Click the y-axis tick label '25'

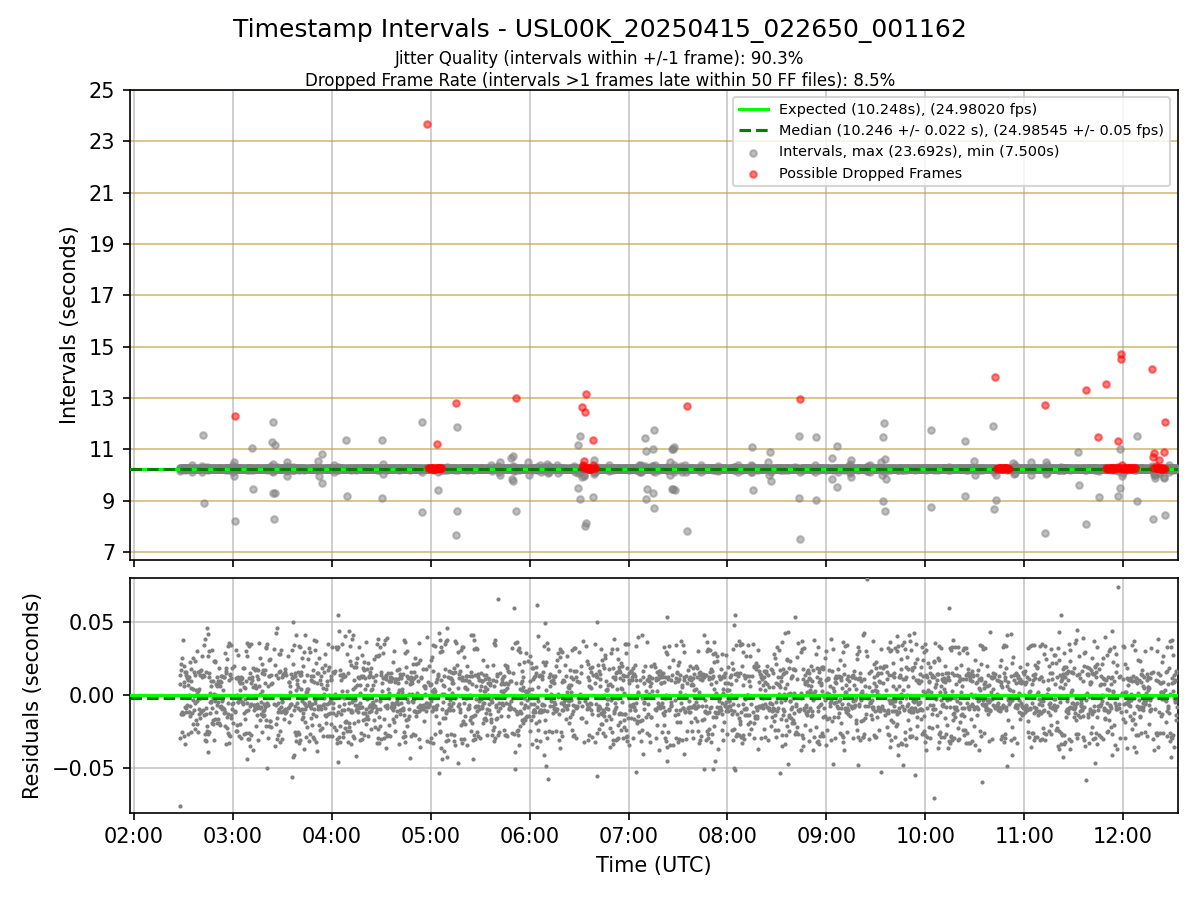[101, 90]
